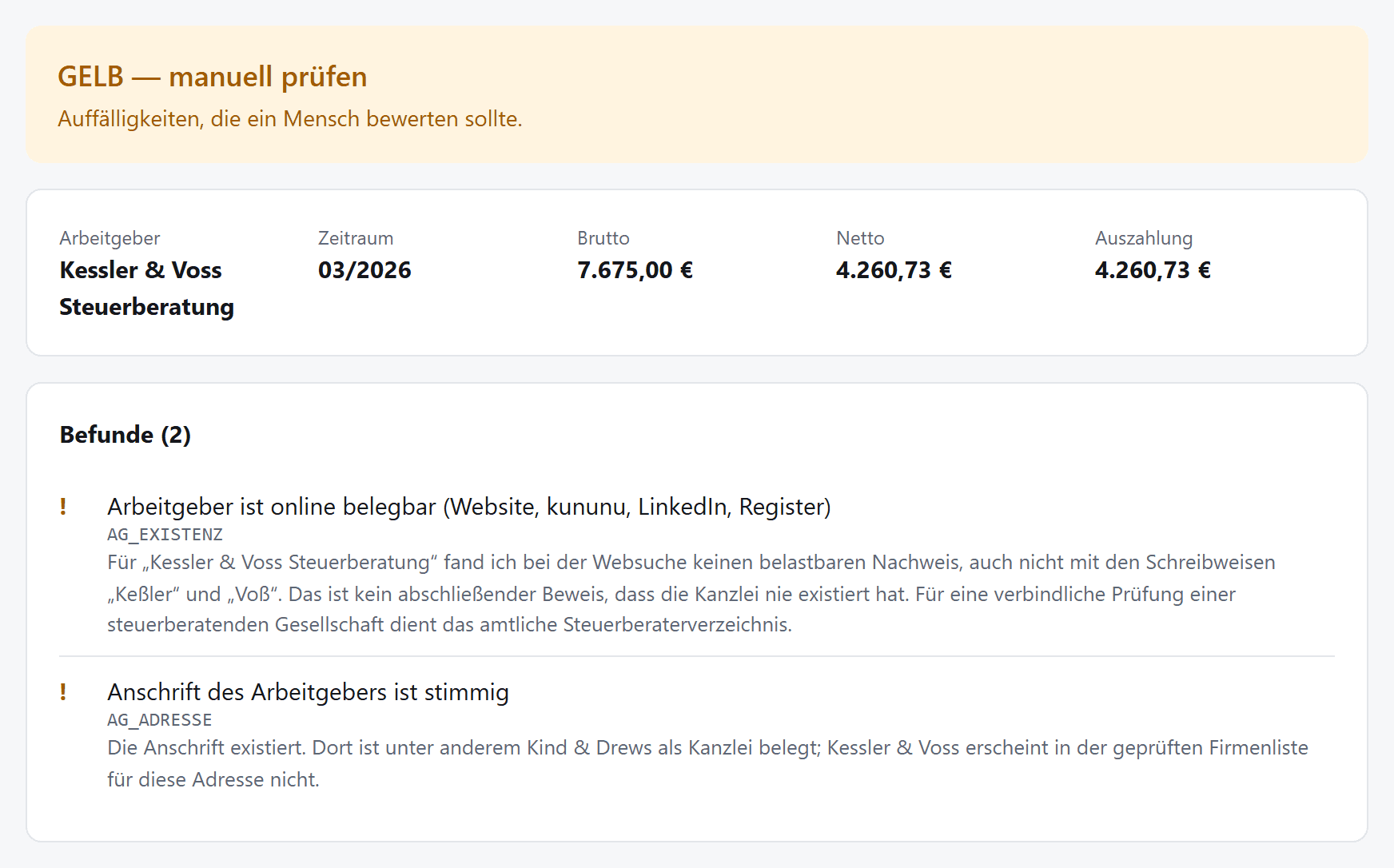Click the description mentioning 'Kind & Drews'
Screen dimensions: 1394x868
coord(707,764)
